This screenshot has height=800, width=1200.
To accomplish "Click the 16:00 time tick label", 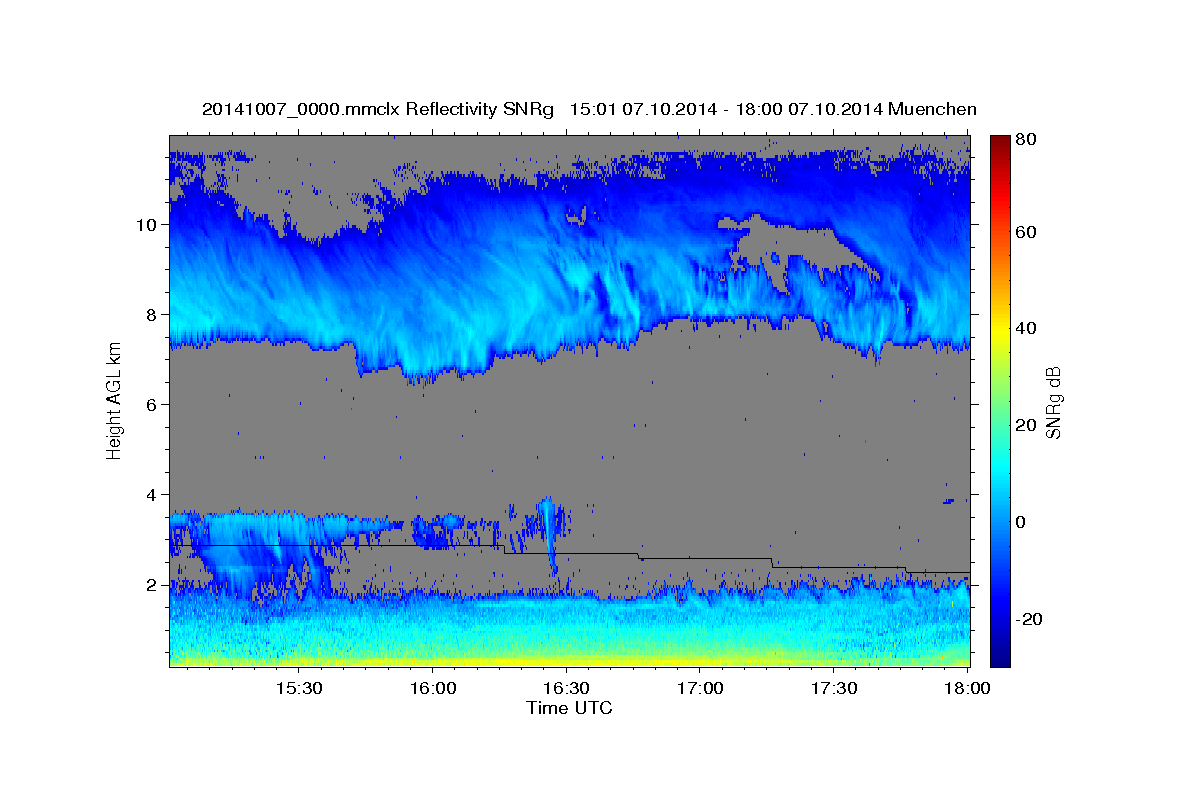I will pyautogui.click(x=432, y=688).
